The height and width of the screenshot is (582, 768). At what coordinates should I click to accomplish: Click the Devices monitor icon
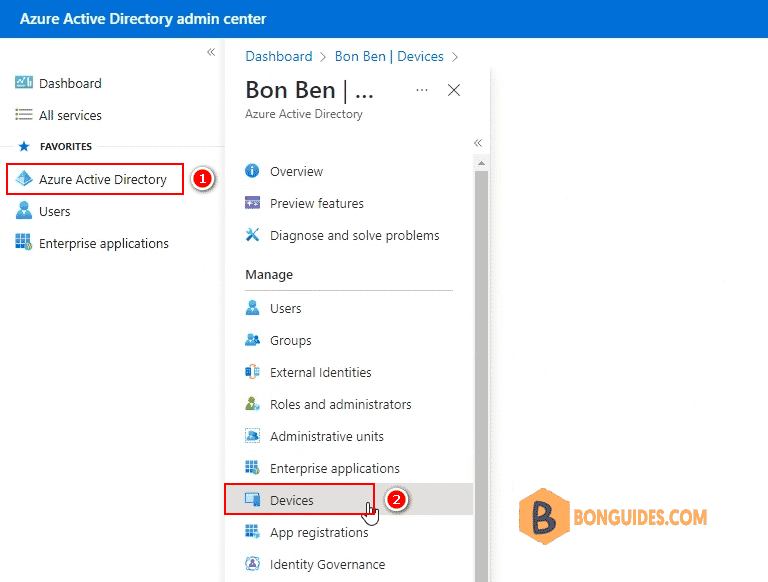(x=252, y=499)
